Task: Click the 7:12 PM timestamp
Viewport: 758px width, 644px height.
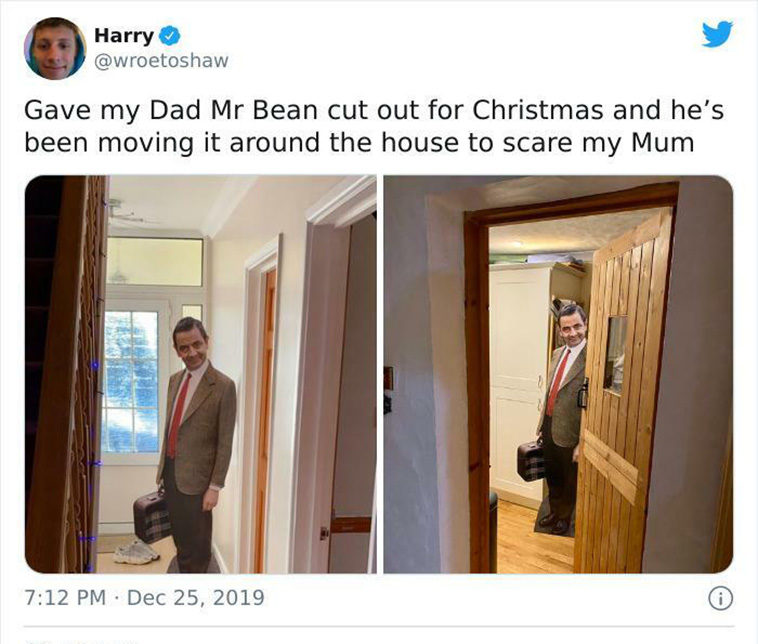Action: tap(65, 598)
